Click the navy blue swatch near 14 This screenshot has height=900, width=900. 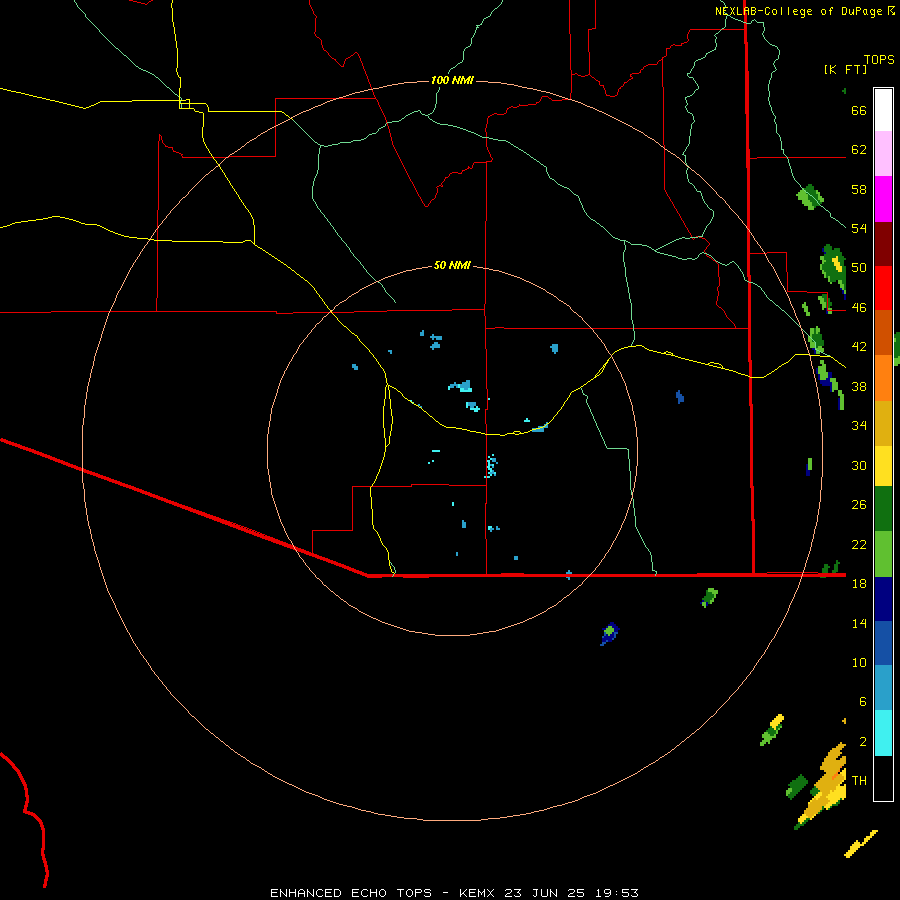click(x=883, y=599)
